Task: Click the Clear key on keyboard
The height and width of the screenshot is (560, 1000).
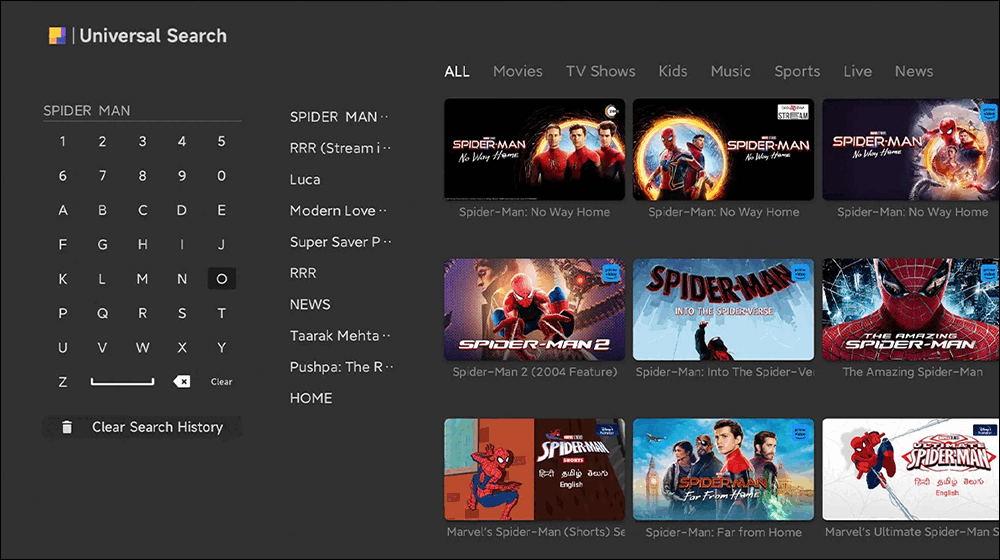Action: point(221,381)
